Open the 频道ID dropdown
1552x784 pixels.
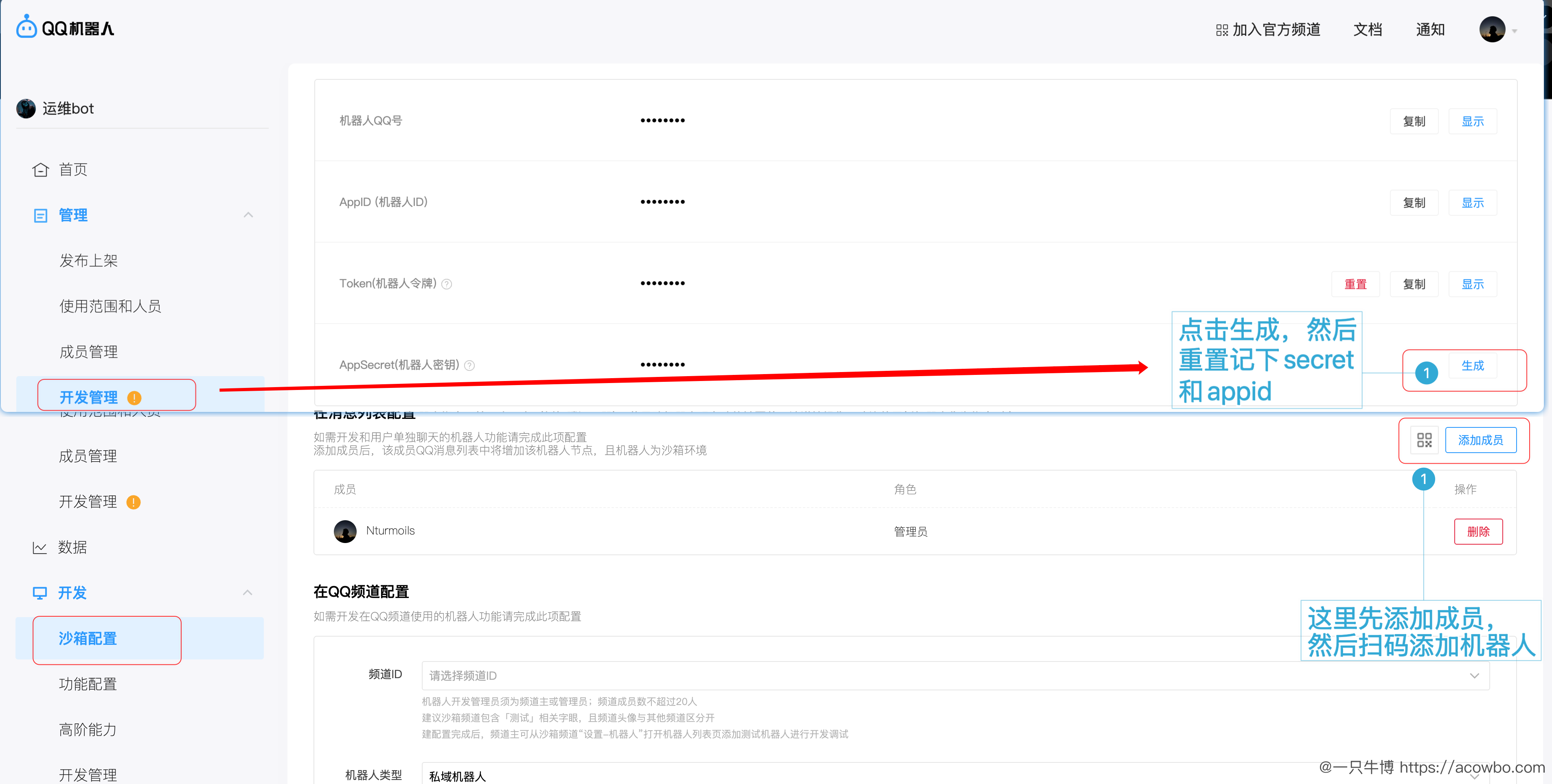[x=1475, y=676]
